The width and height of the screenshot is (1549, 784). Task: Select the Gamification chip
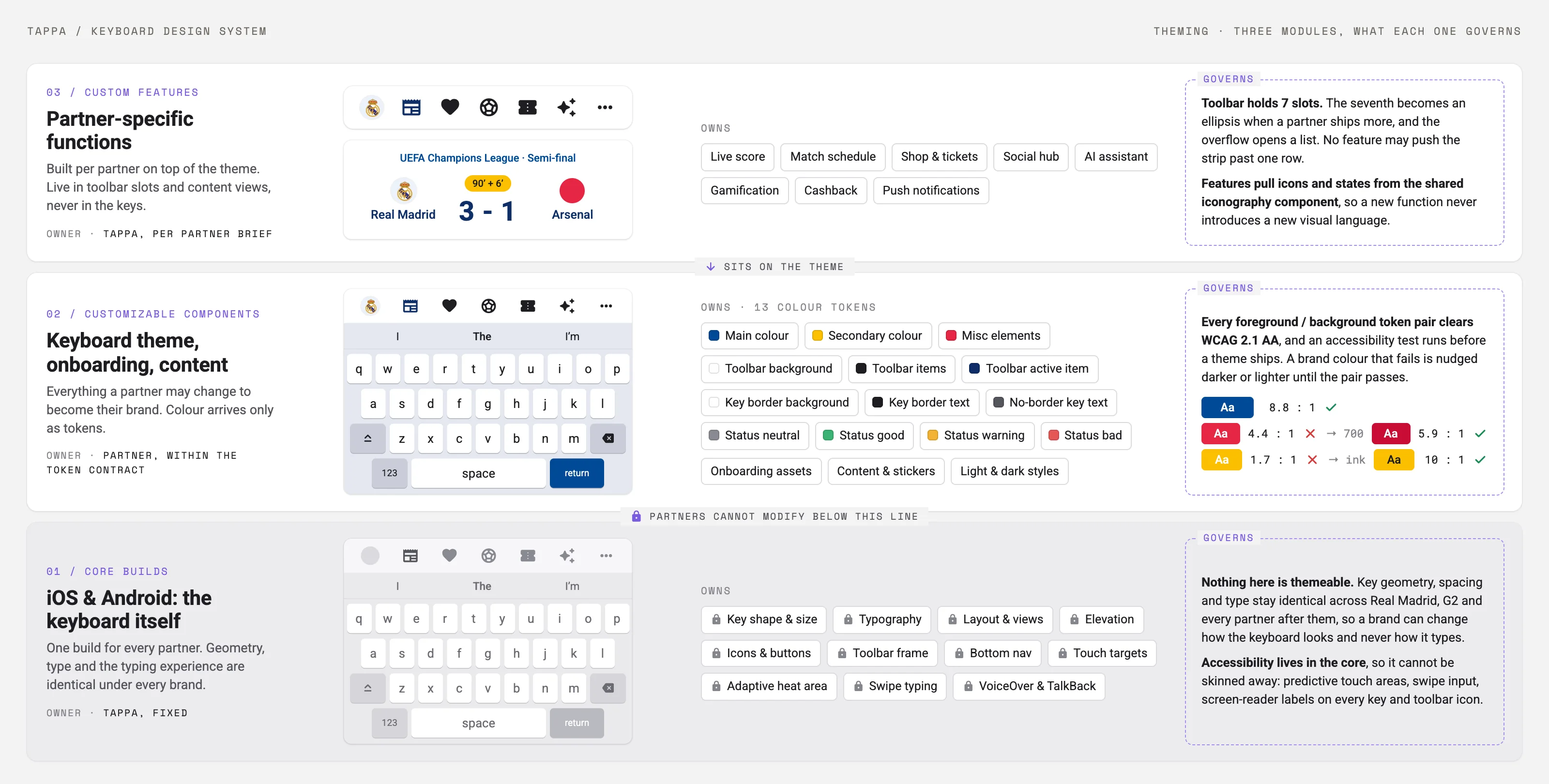coord(744,191)
